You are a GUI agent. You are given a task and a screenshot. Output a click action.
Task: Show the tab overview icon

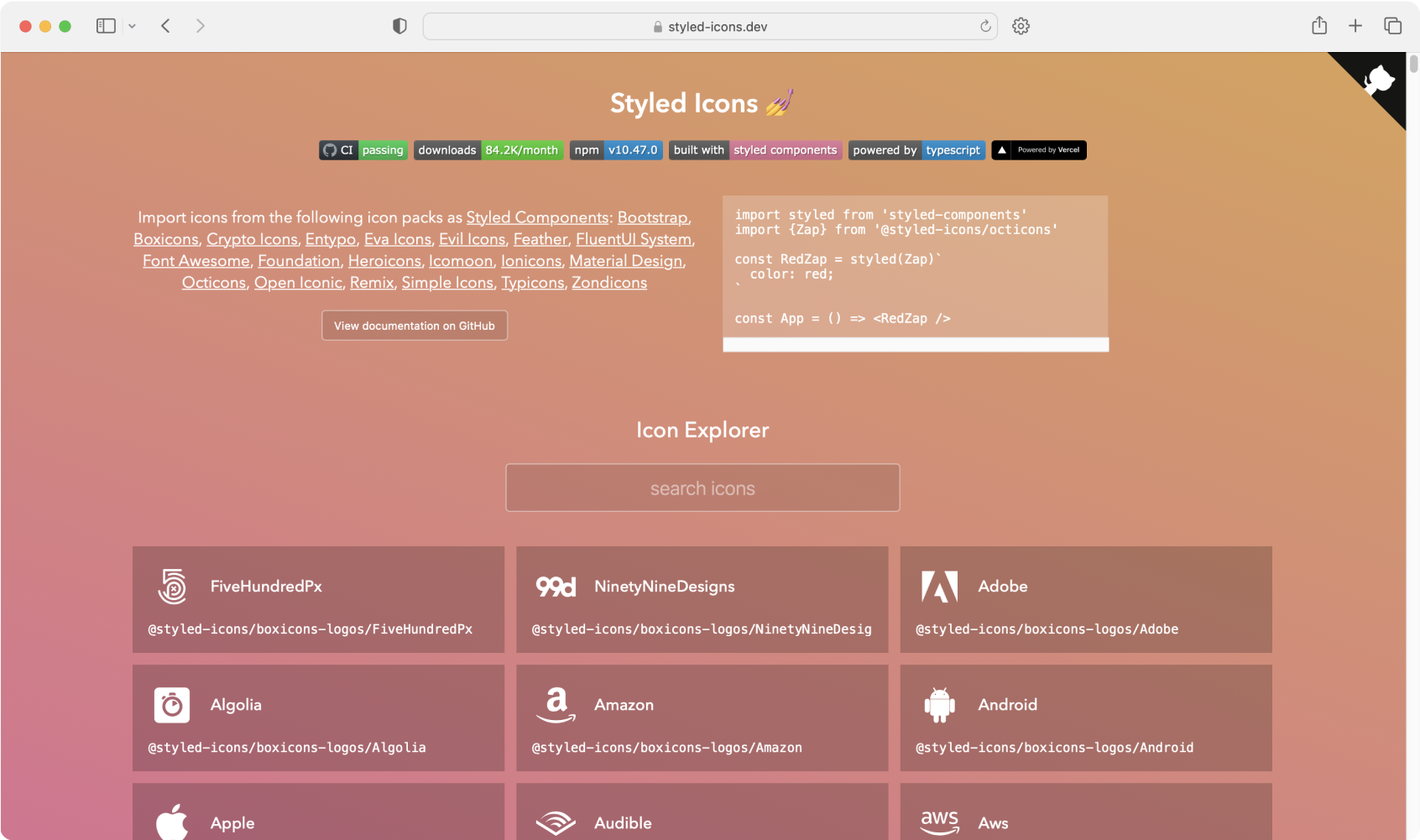[1393, 26]
